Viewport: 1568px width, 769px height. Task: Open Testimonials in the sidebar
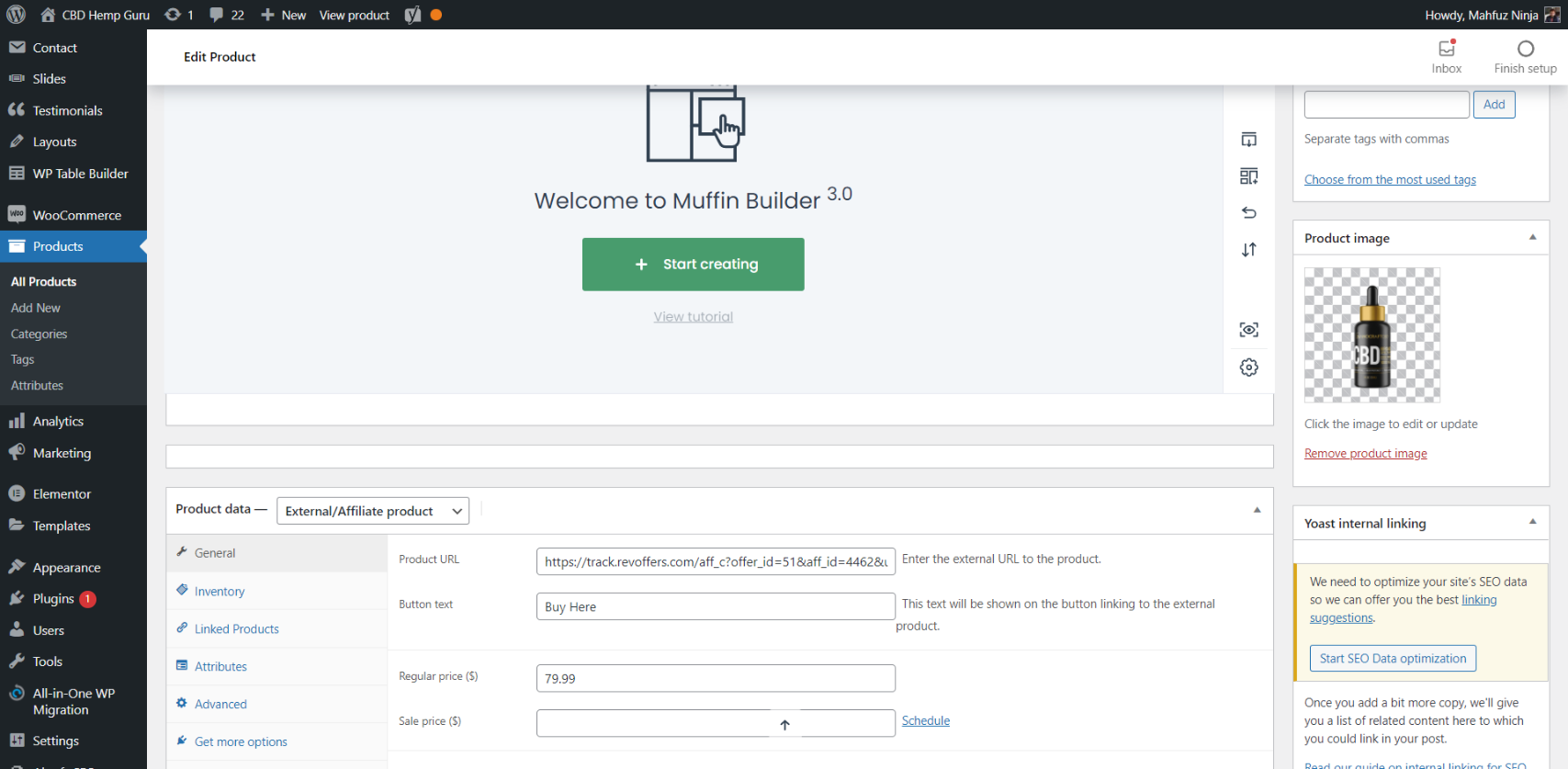tap(73, 110)
